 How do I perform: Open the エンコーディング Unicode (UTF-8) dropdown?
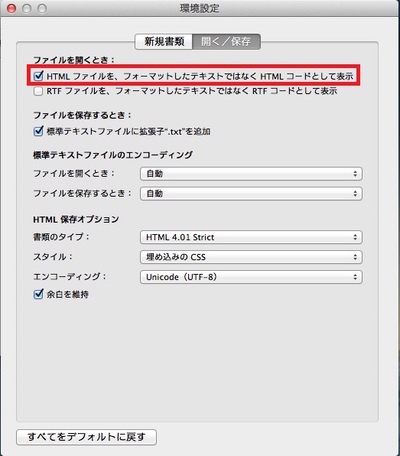[x=251, y=277]
